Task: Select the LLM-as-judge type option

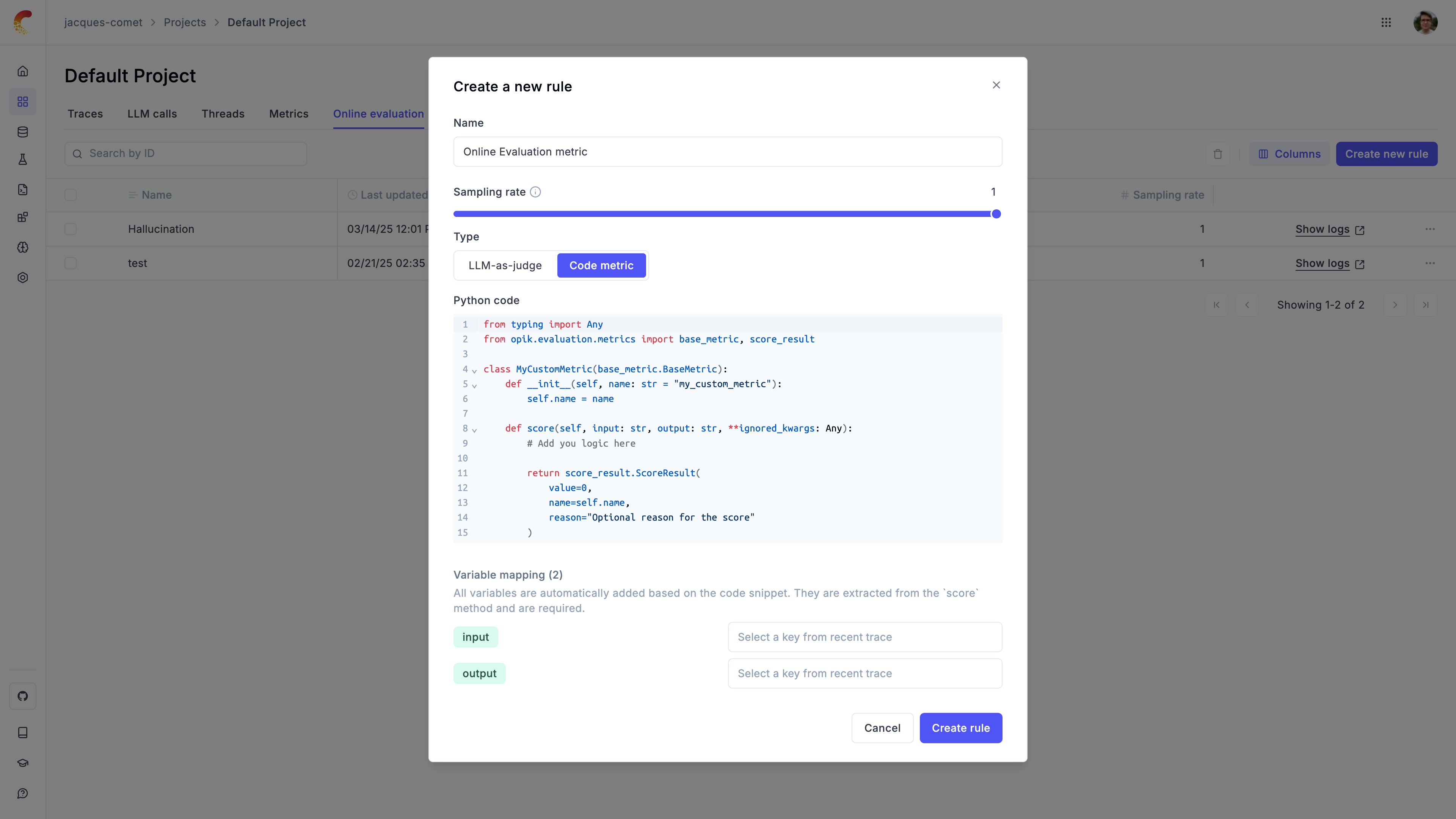Action: pos(505,266)
